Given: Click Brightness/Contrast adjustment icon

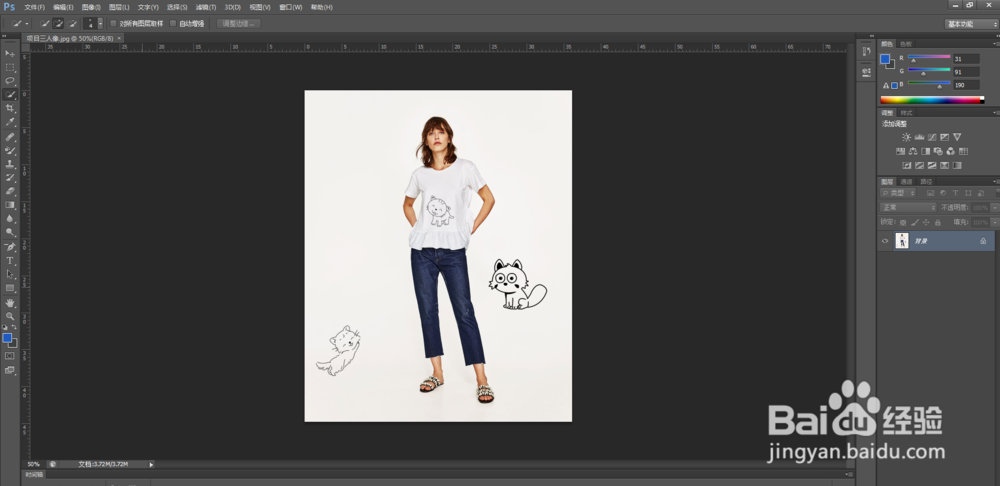Looking at the screenshot, I should 906,137.
